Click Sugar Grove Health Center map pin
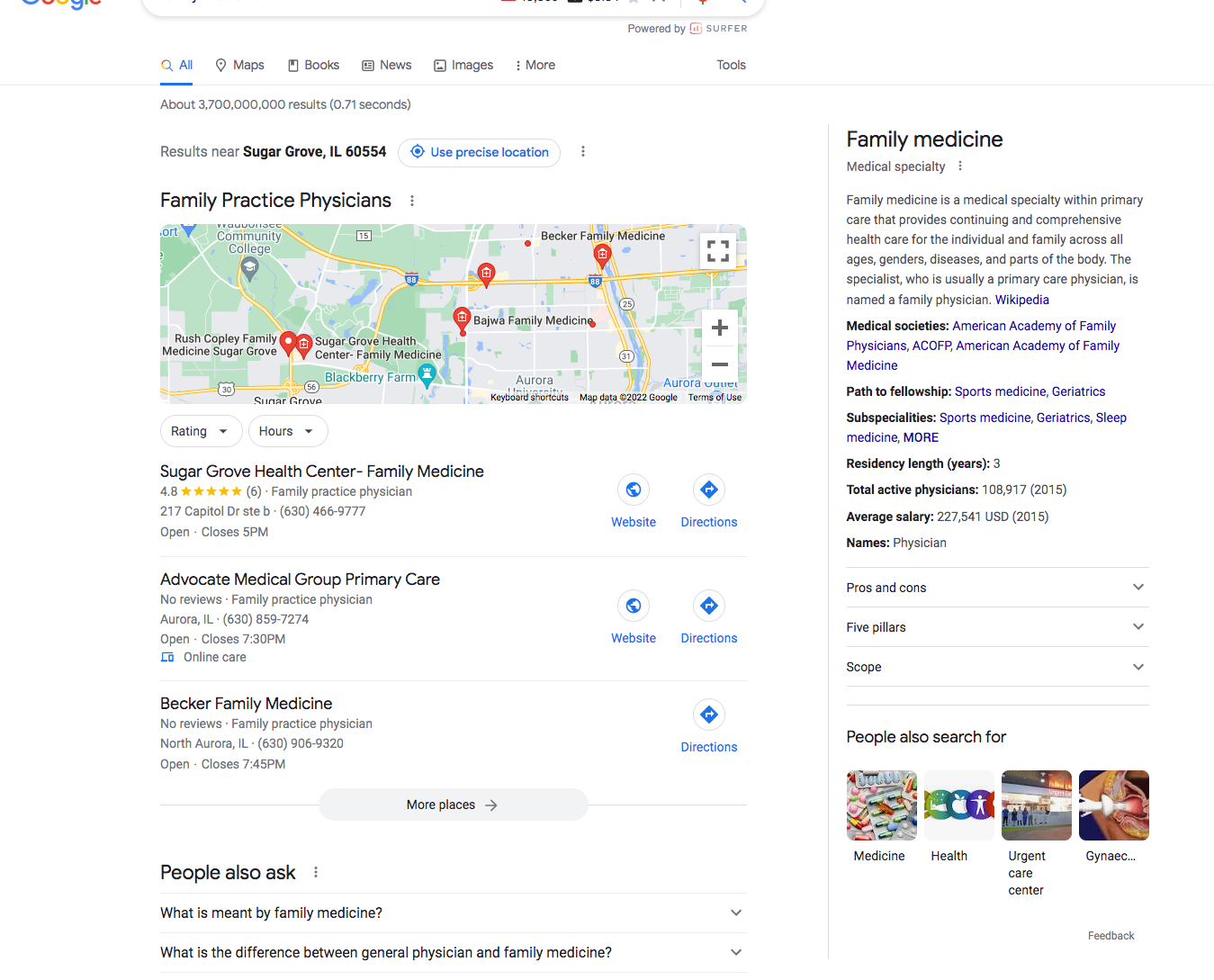 coord(304,344)
